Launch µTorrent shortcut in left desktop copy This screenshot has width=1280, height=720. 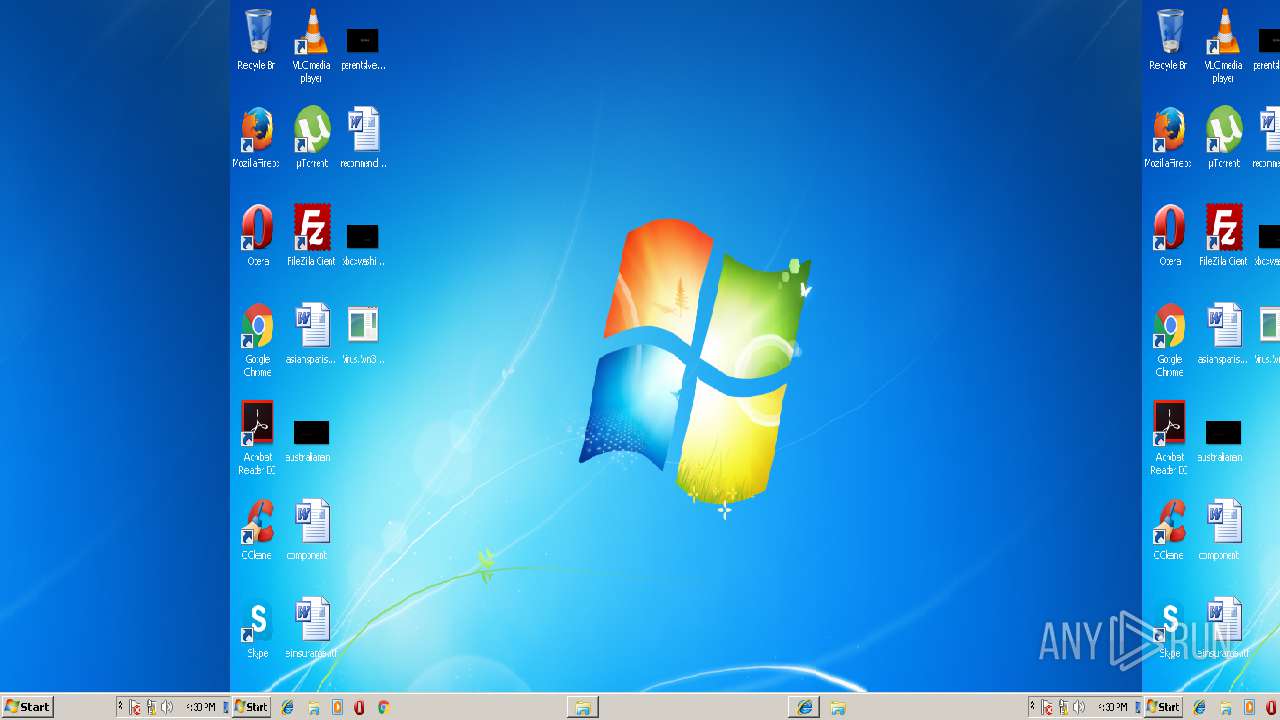(311, 138)
